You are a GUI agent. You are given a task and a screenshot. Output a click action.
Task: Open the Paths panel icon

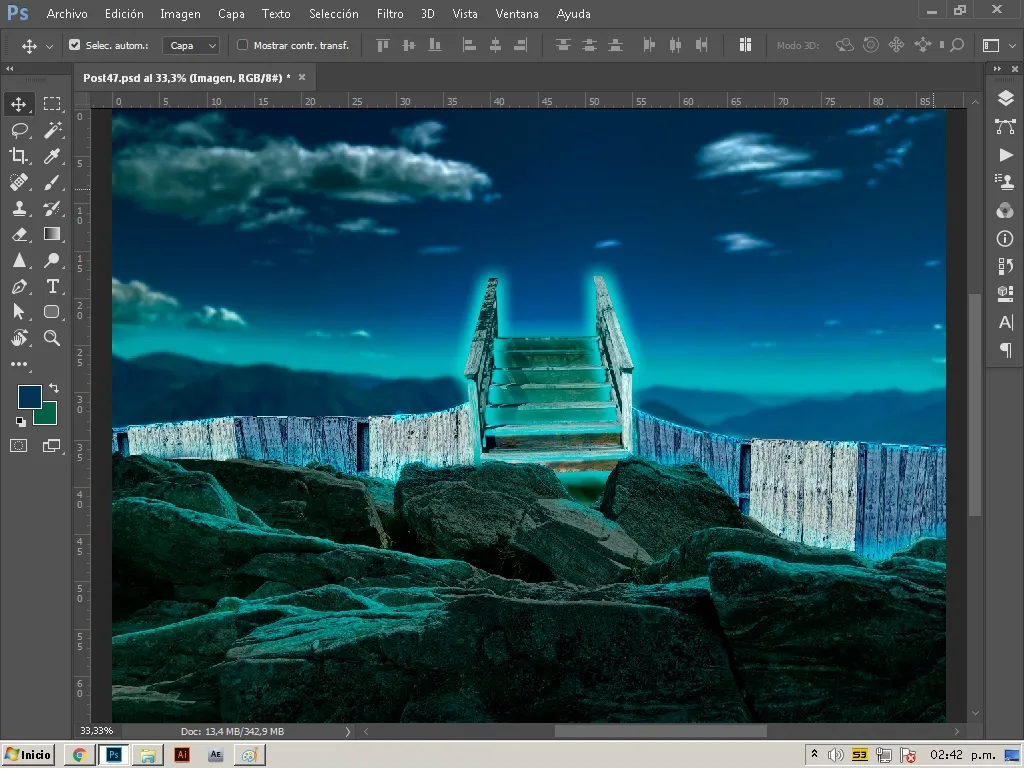[1006, 126]
